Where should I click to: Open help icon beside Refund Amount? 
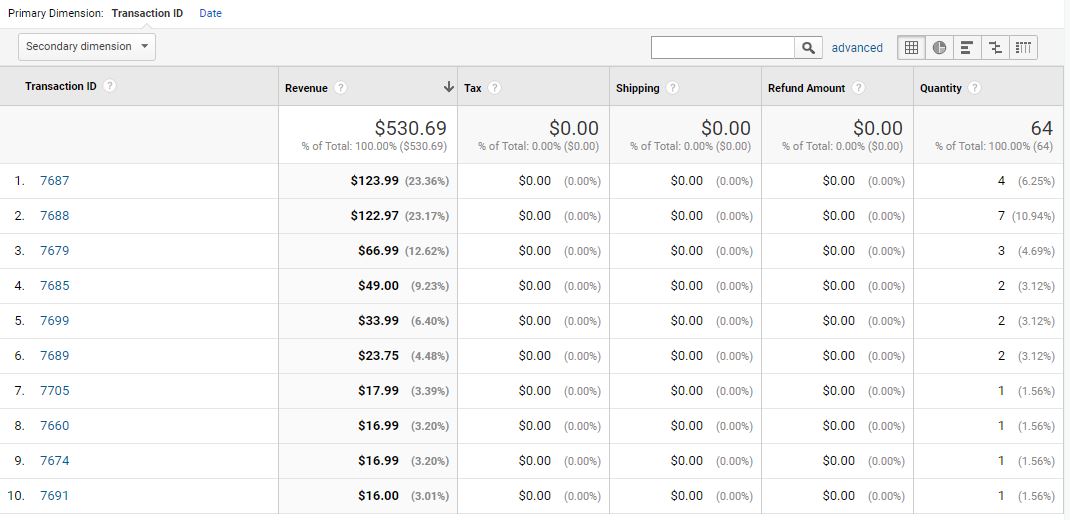pos(858,88)
